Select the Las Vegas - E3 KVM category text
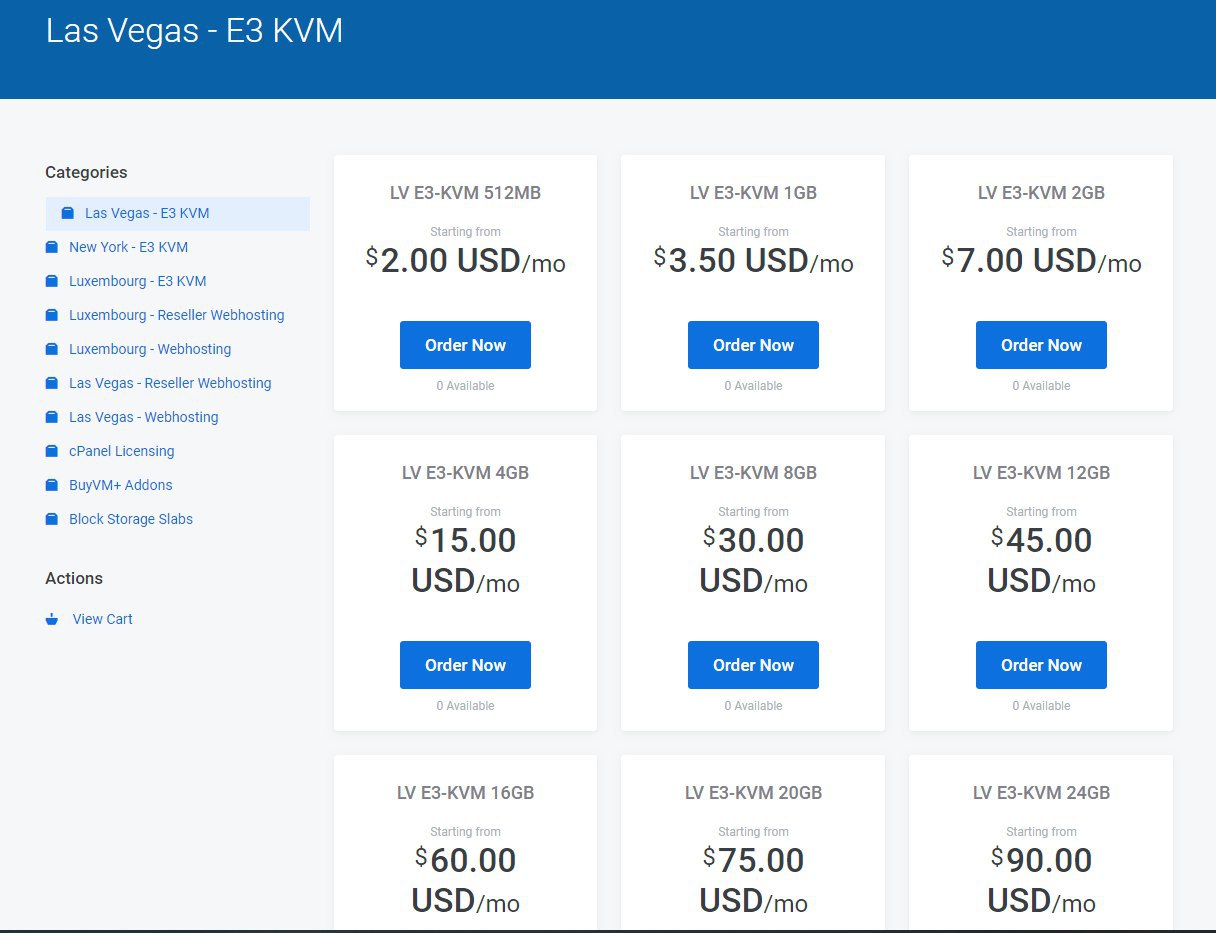1216x933 pixels. tap(147, 213)
